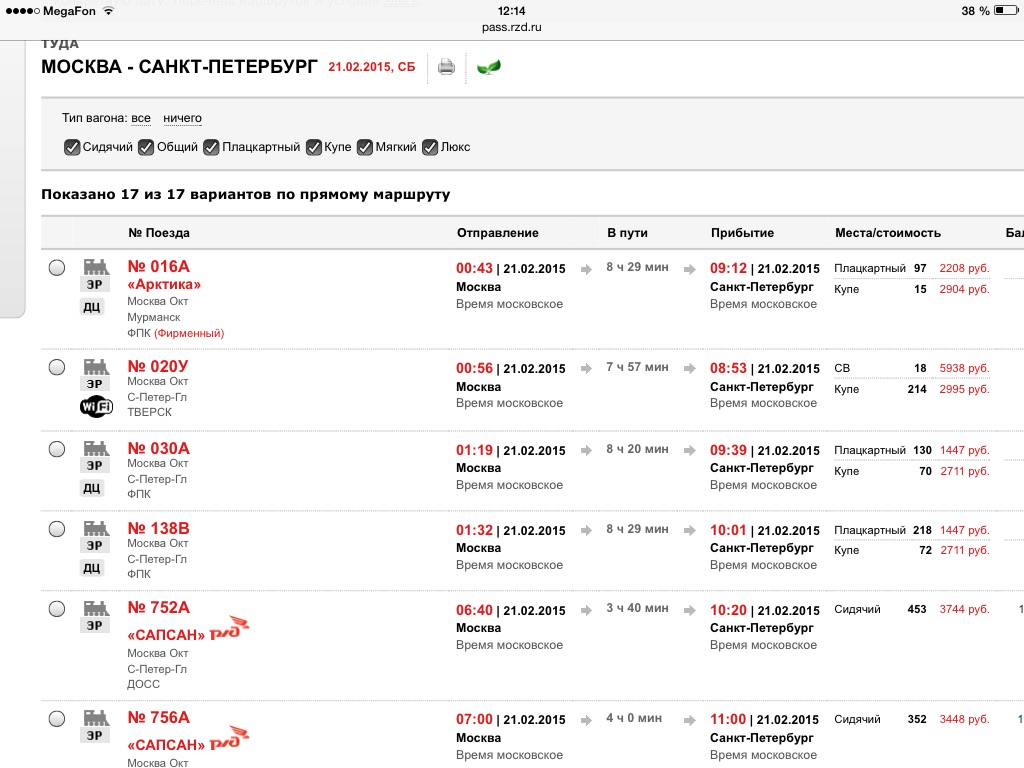Uncheck the Люкс carriage type checkbox
The height and width of the screenshot is (768, 1024).
[x=430, y=148]
